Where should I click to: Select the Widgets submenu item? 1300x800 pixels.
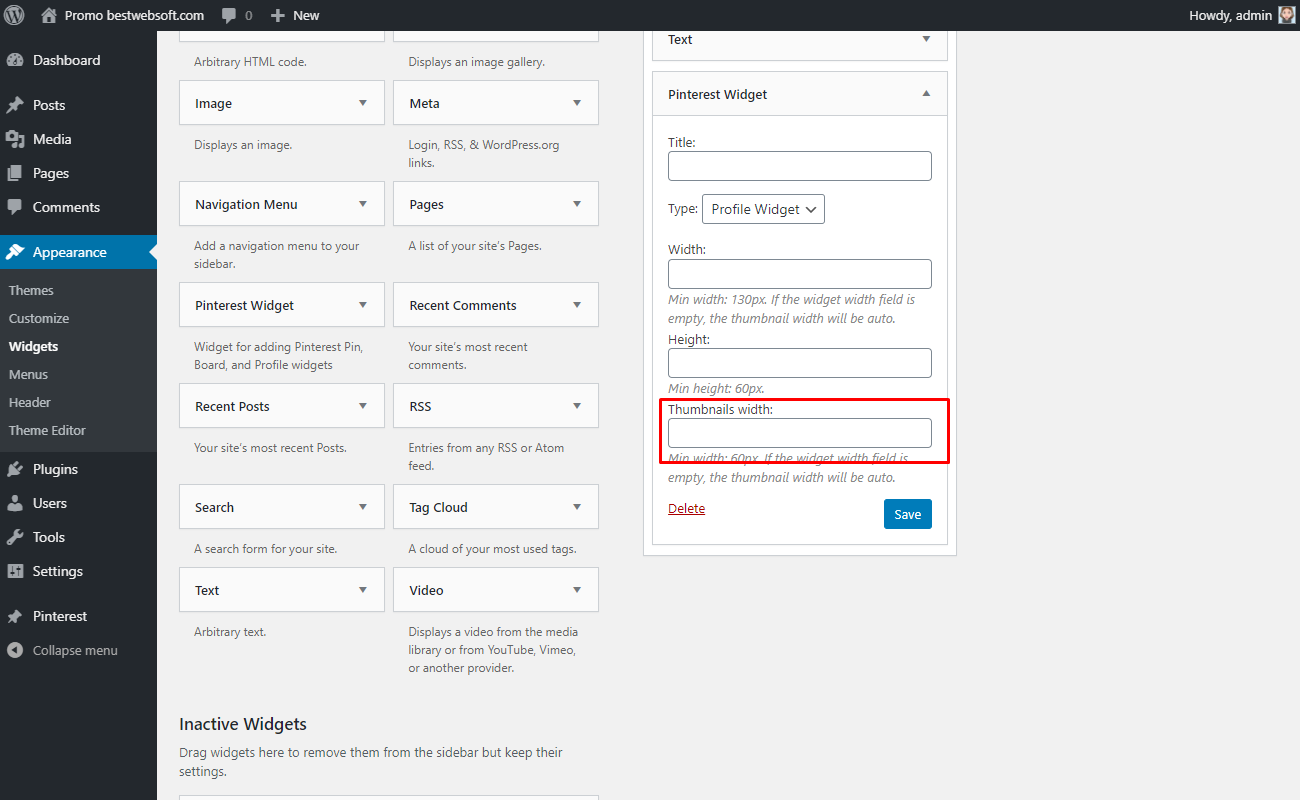33,346
